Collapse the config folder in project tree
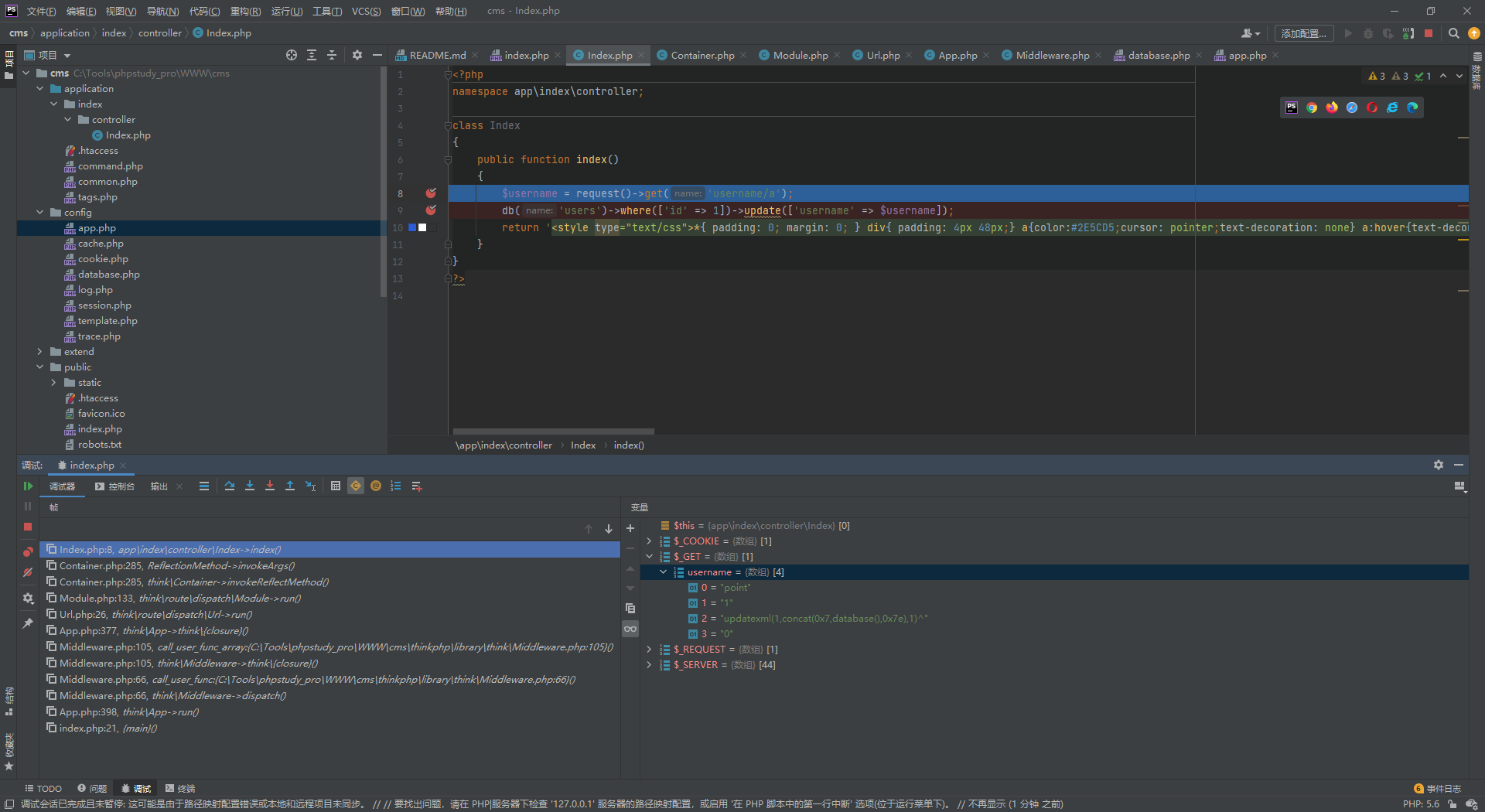 pos(39,212)
